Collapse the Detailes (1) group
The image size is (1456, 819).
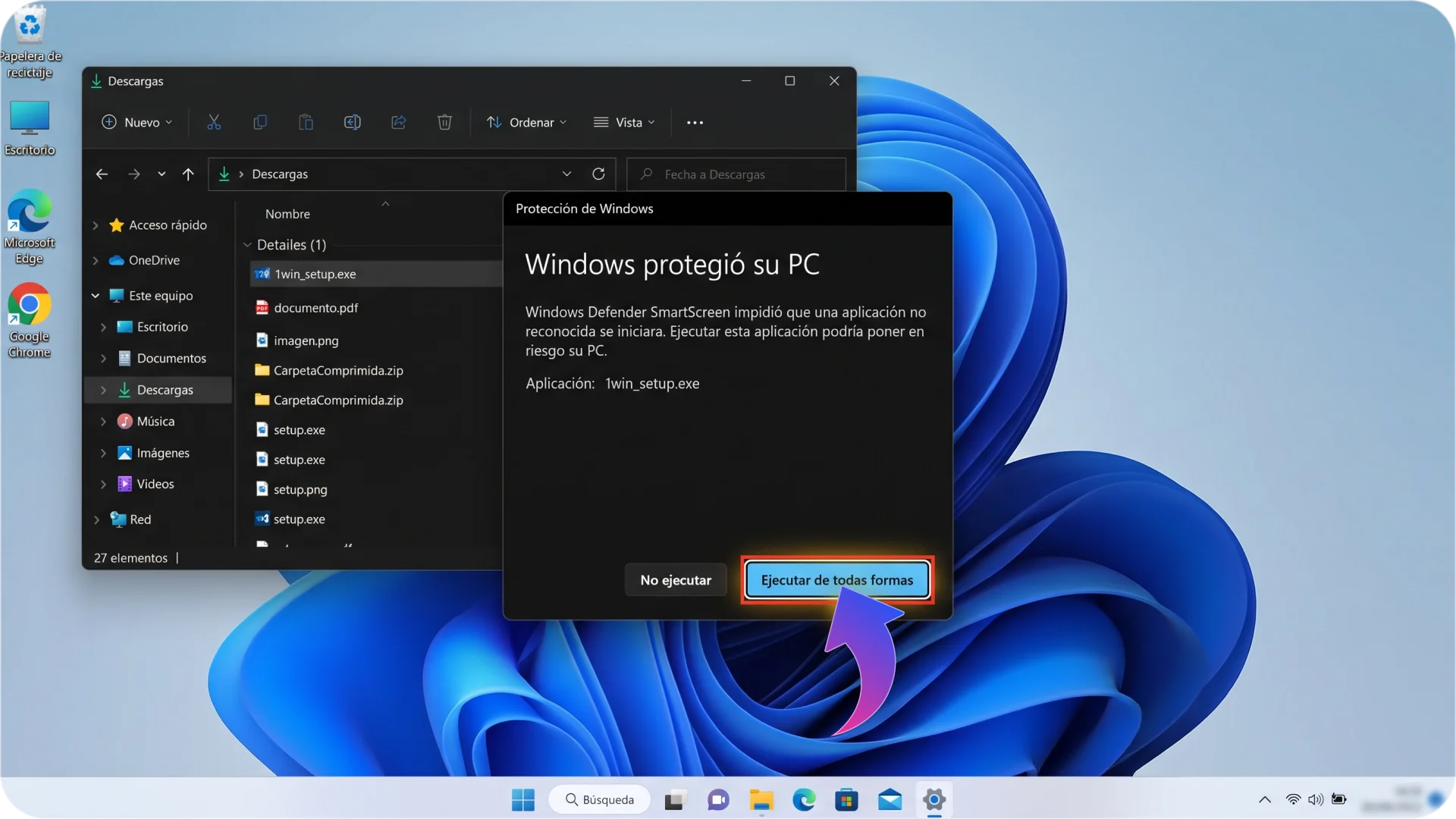point(247,245)
